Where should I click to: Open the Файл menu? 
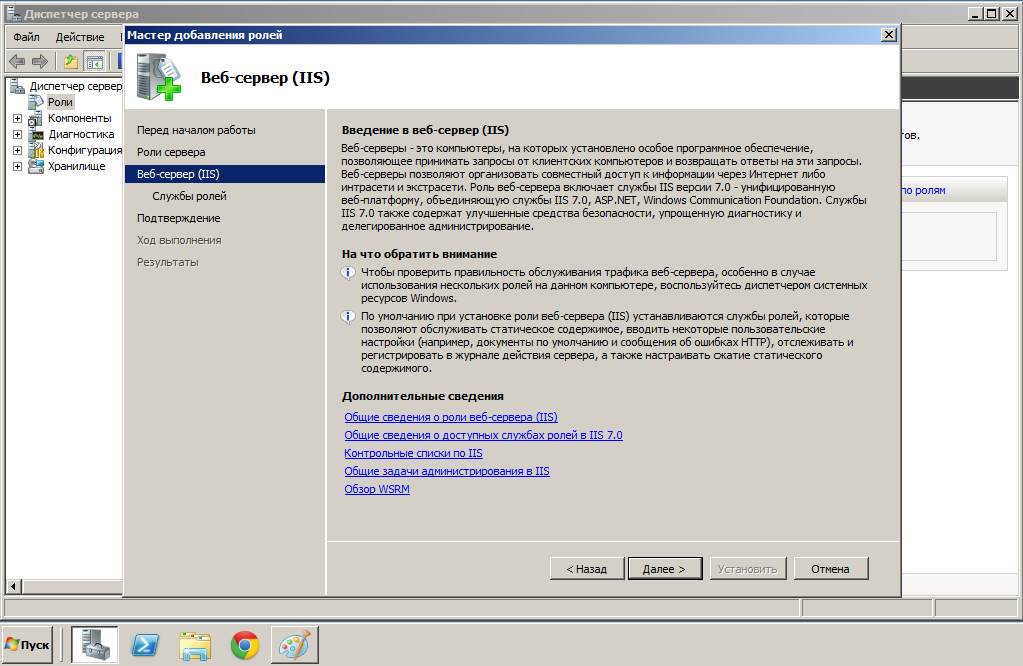26,37
